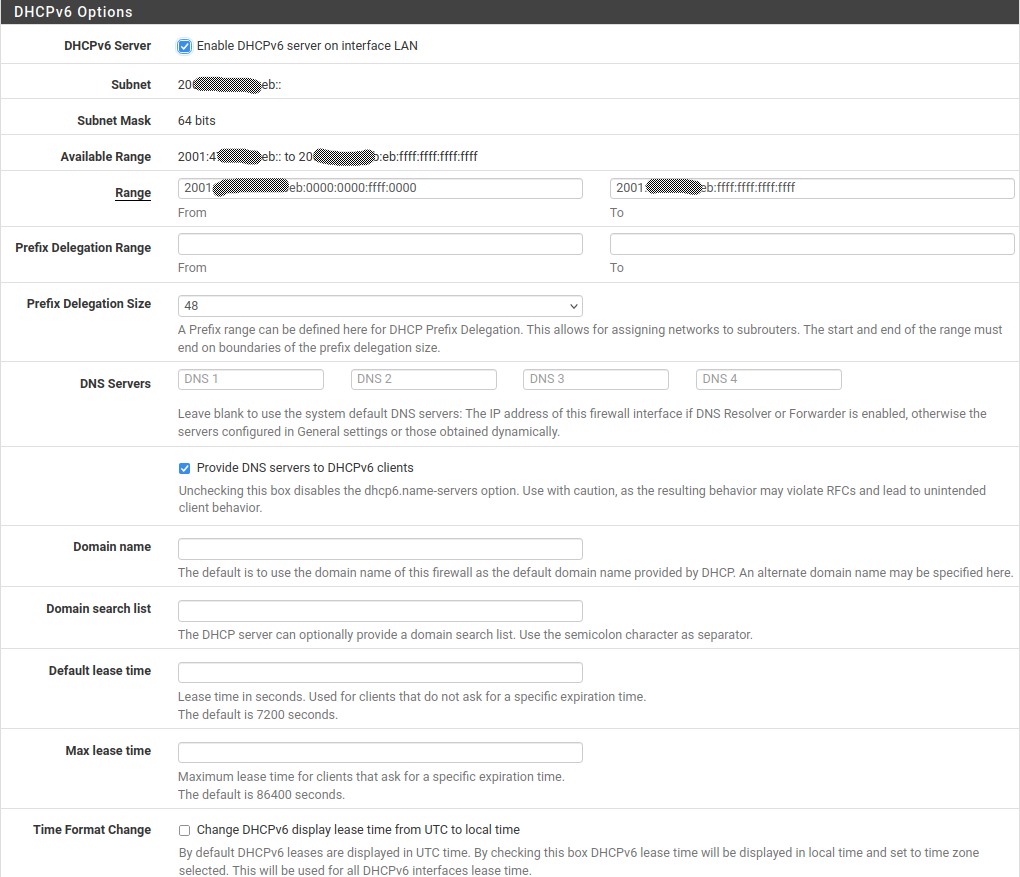The height and width of the screenshot is (877, 1020).
Task: Click the DHCPv6 Options section header
Action: coord(73,13)
